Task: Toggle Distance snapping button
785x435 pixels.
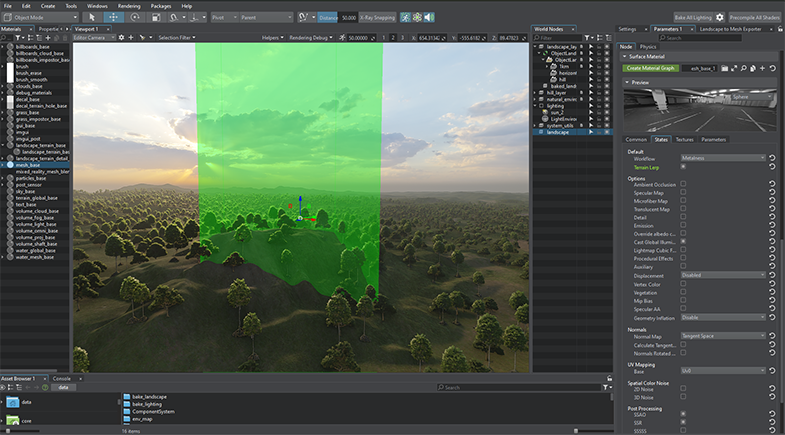Action: [x=328, y=18]
